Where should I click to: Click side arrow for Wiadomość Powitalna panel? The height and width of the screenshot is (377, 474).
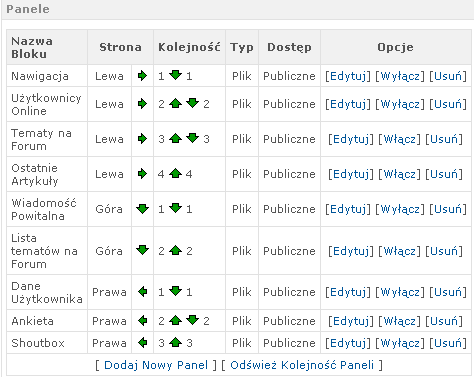click(x=142, y=209)
